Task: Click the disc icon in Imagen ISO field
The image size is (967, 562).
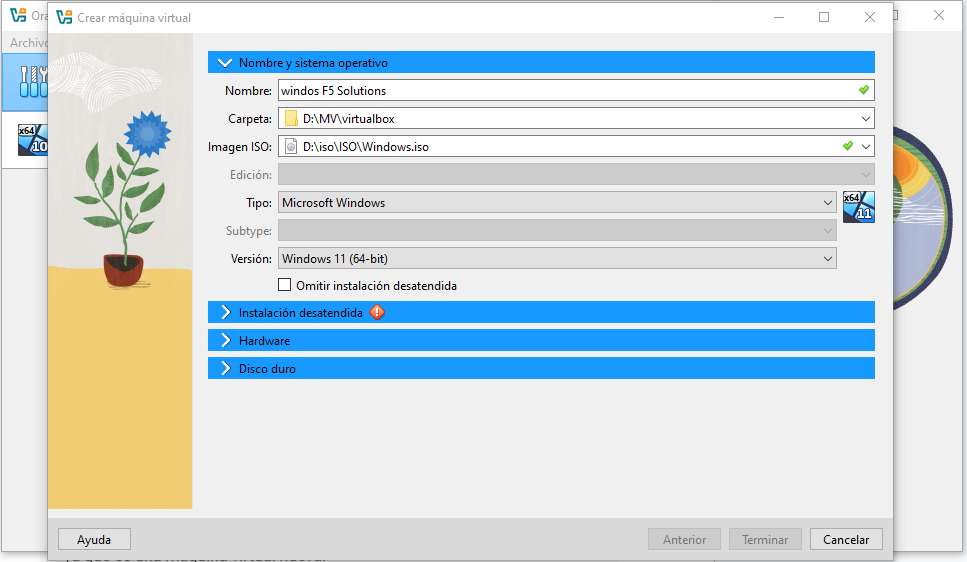Action: tap(291, 146)
